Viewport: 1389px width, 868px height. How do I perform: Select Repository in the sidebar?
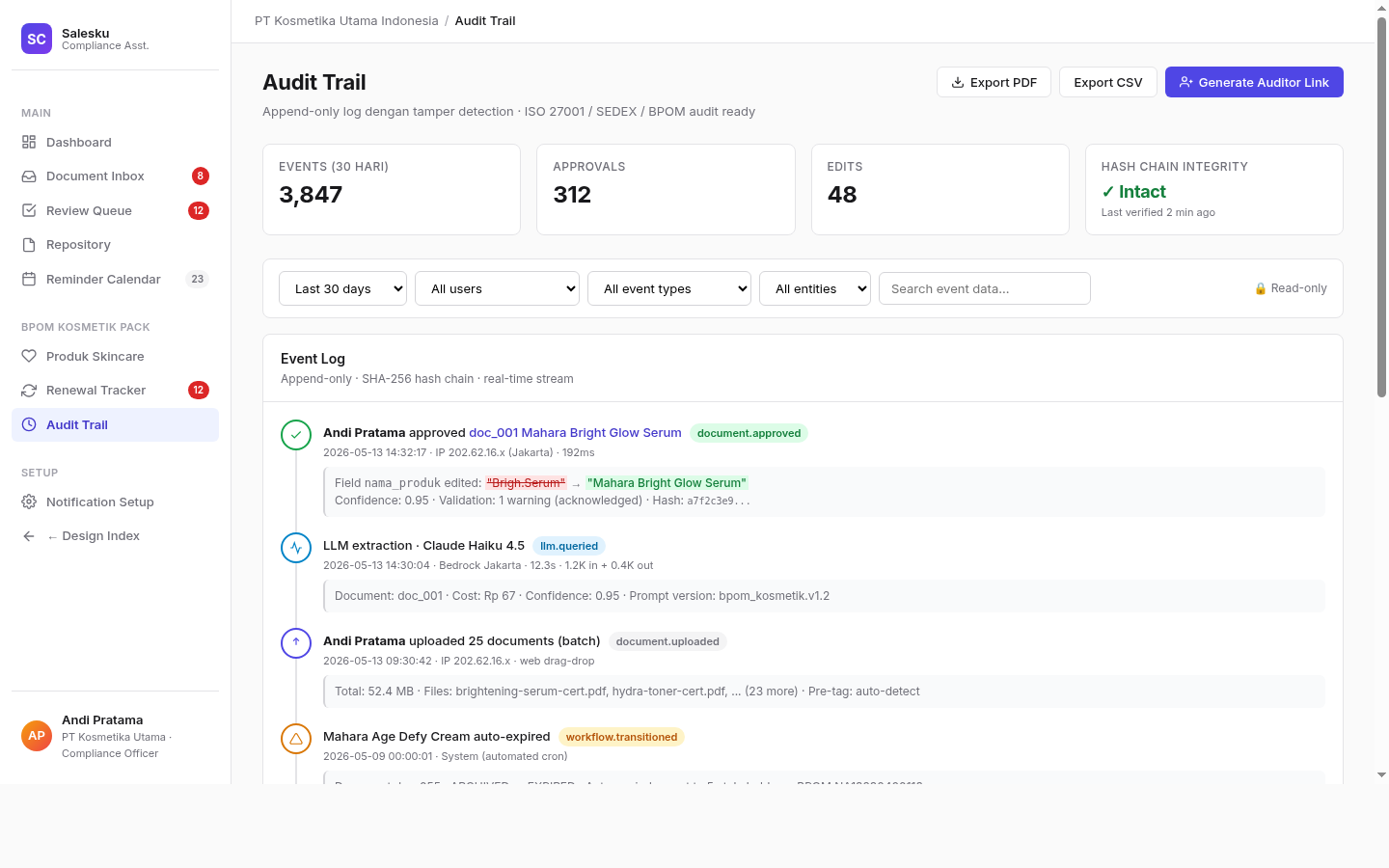(x=115, y=245)
